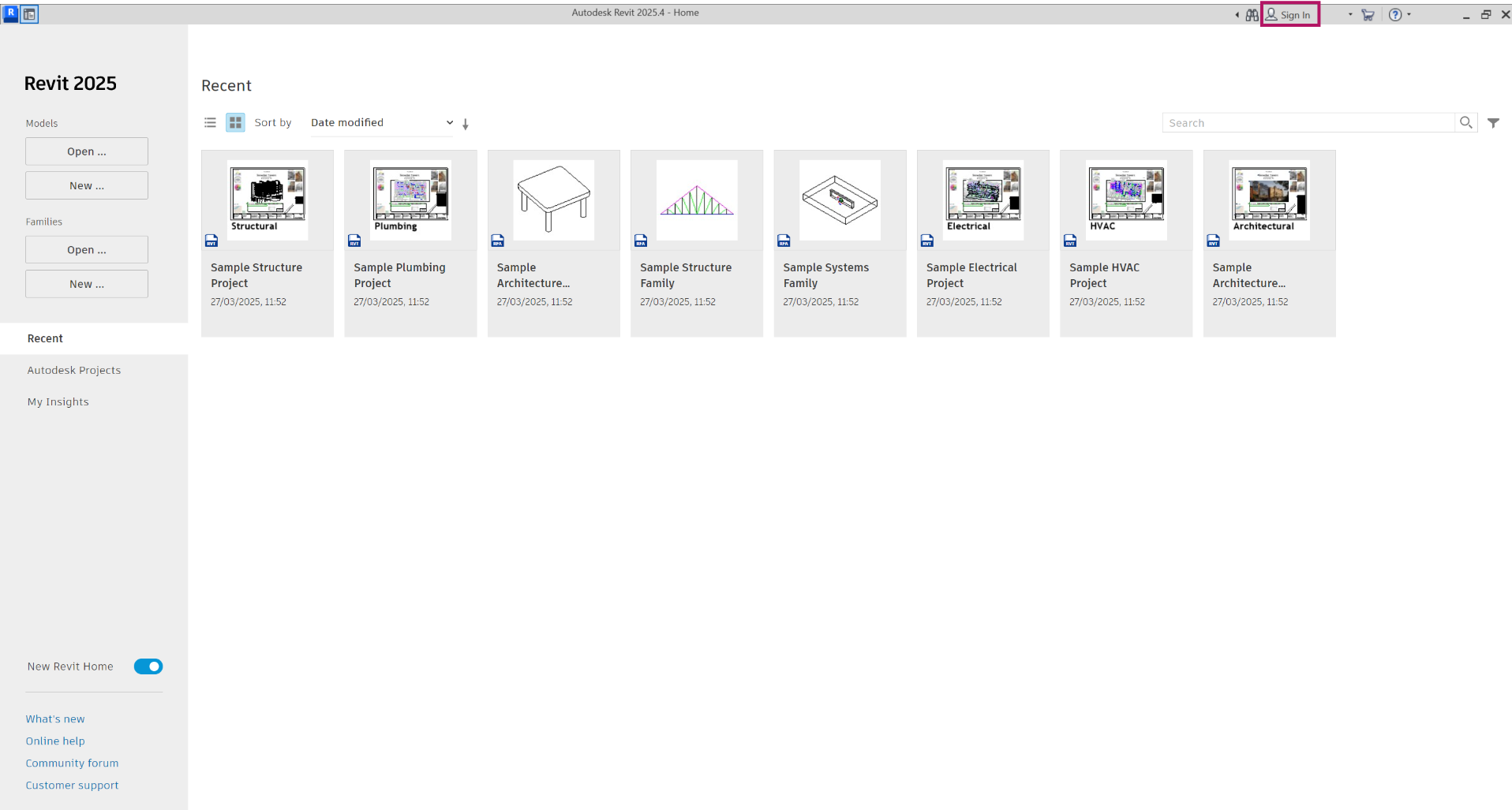Open the Community forum link
This screenshot has height=810, width=1512.
pos(72,763)
